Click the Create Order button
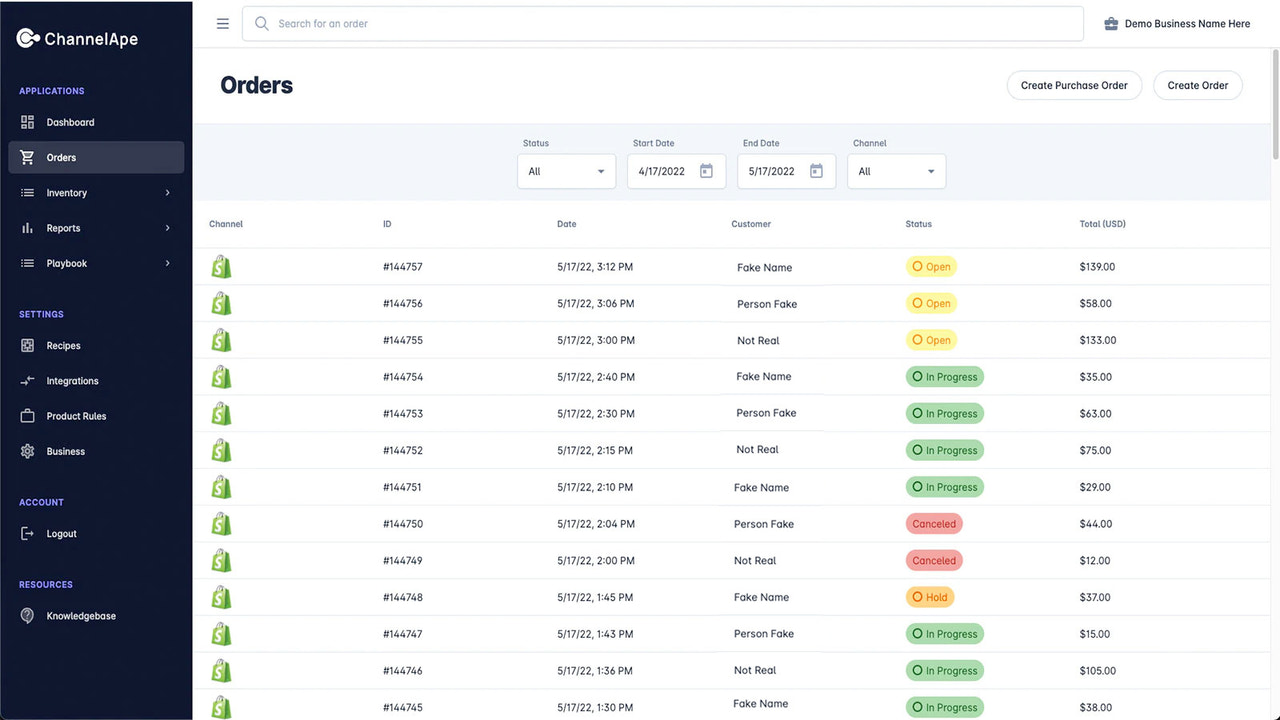 pos(1197,85)
